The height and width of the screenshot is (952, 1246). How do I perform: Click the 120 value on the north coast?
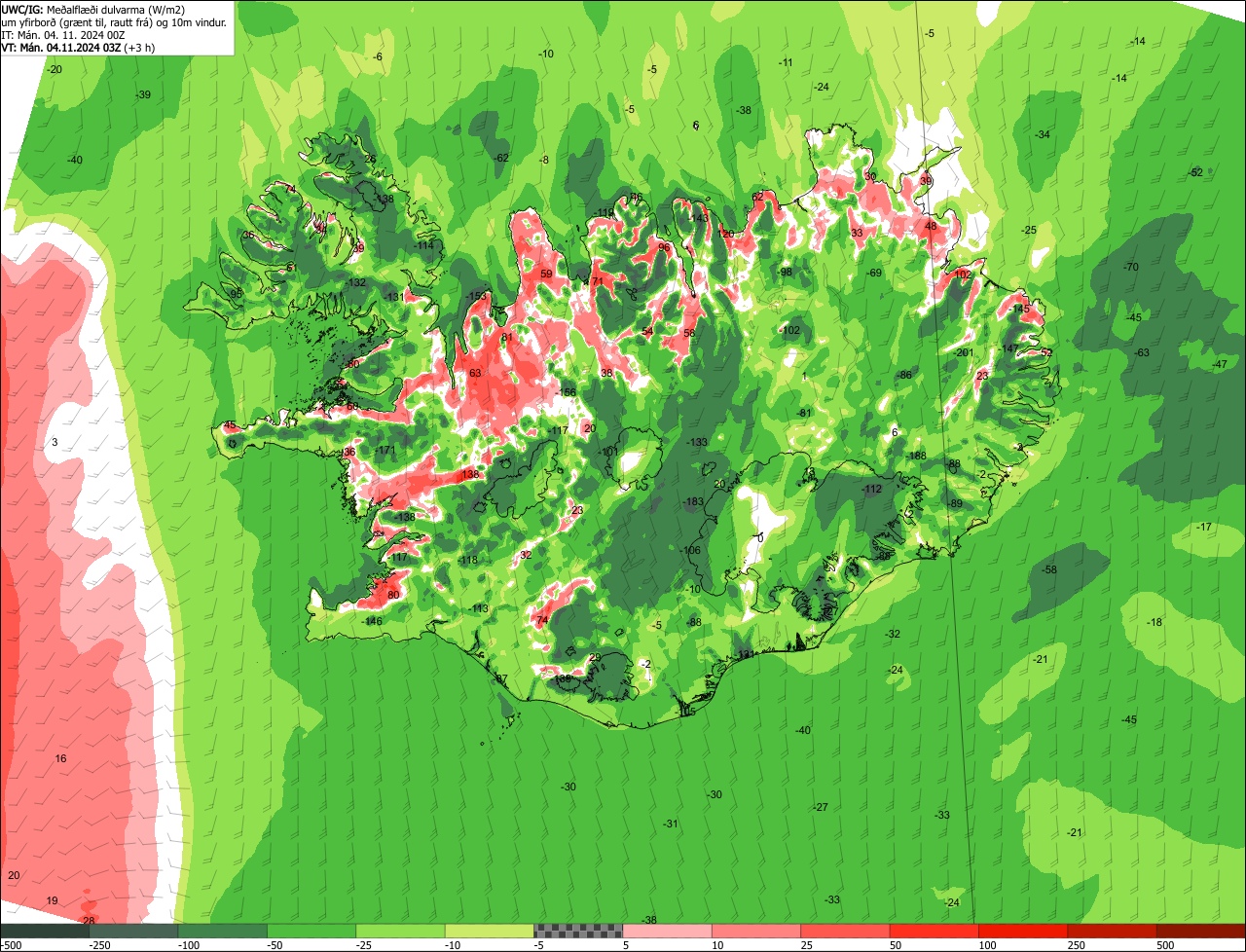pos(726,234)
